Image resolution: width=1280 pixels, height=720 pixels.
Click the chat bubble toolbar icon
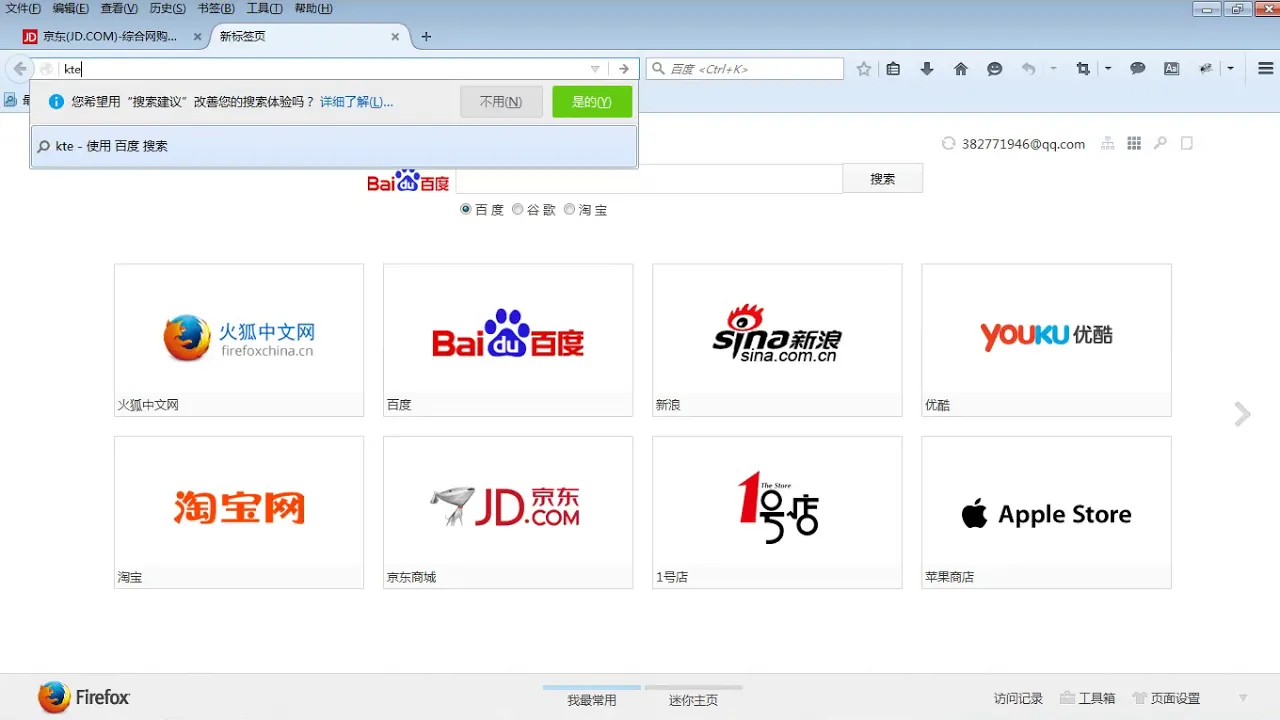[1138, 69]
